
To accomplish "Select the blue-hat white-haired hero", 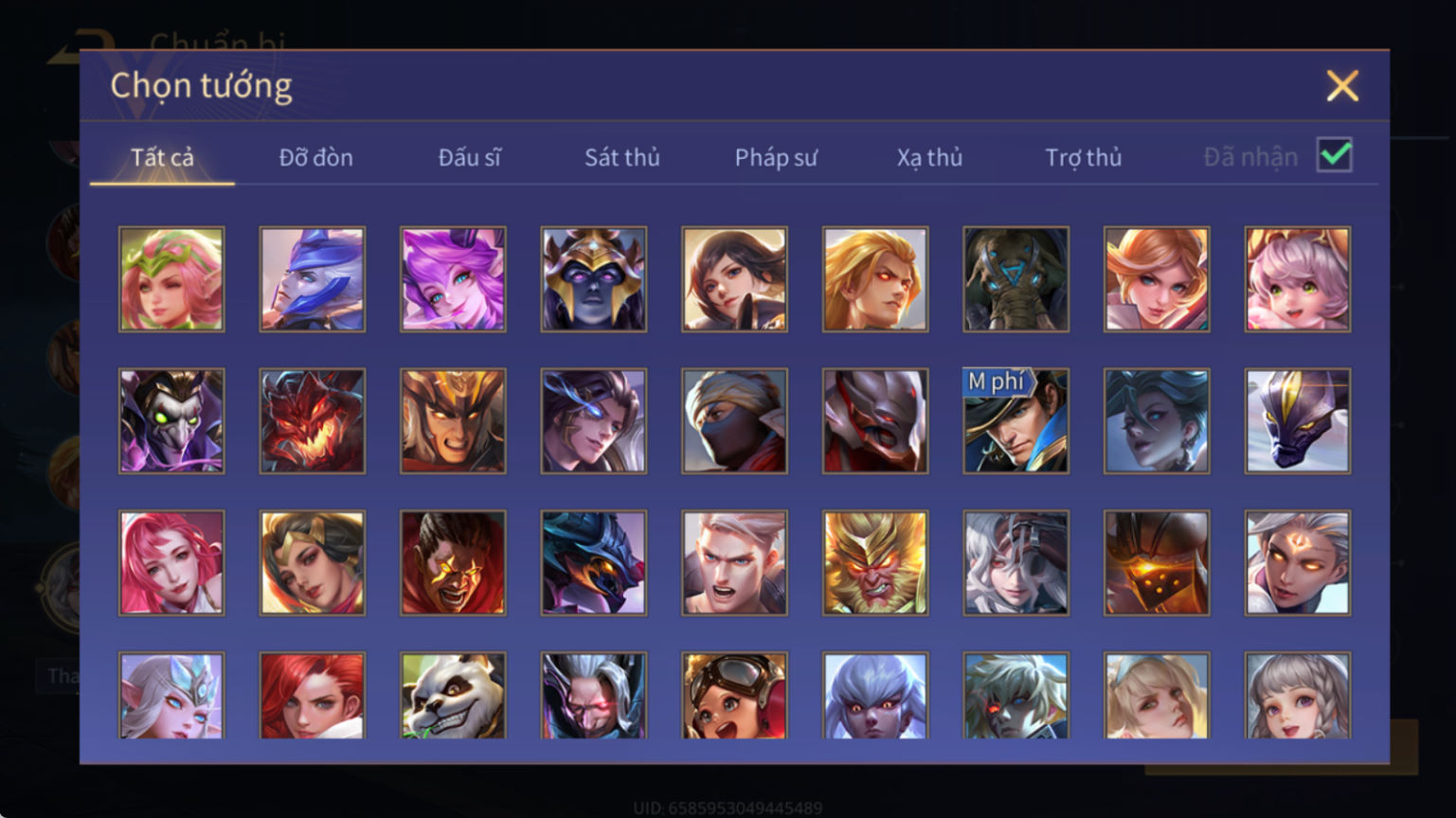I will click(313, 279).
